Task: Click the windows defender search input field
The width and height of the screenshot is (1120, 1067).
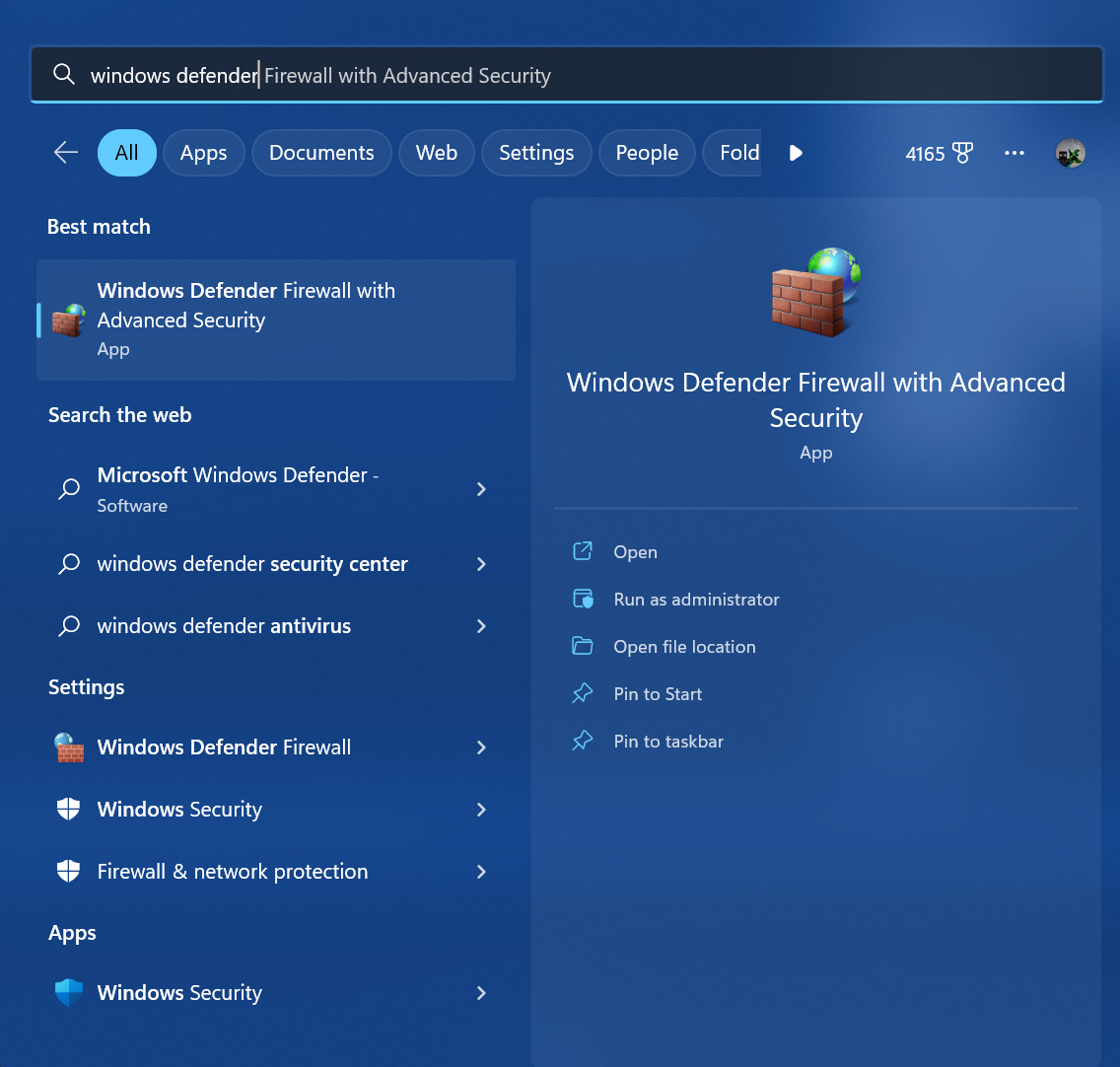Action: (567, 74)
